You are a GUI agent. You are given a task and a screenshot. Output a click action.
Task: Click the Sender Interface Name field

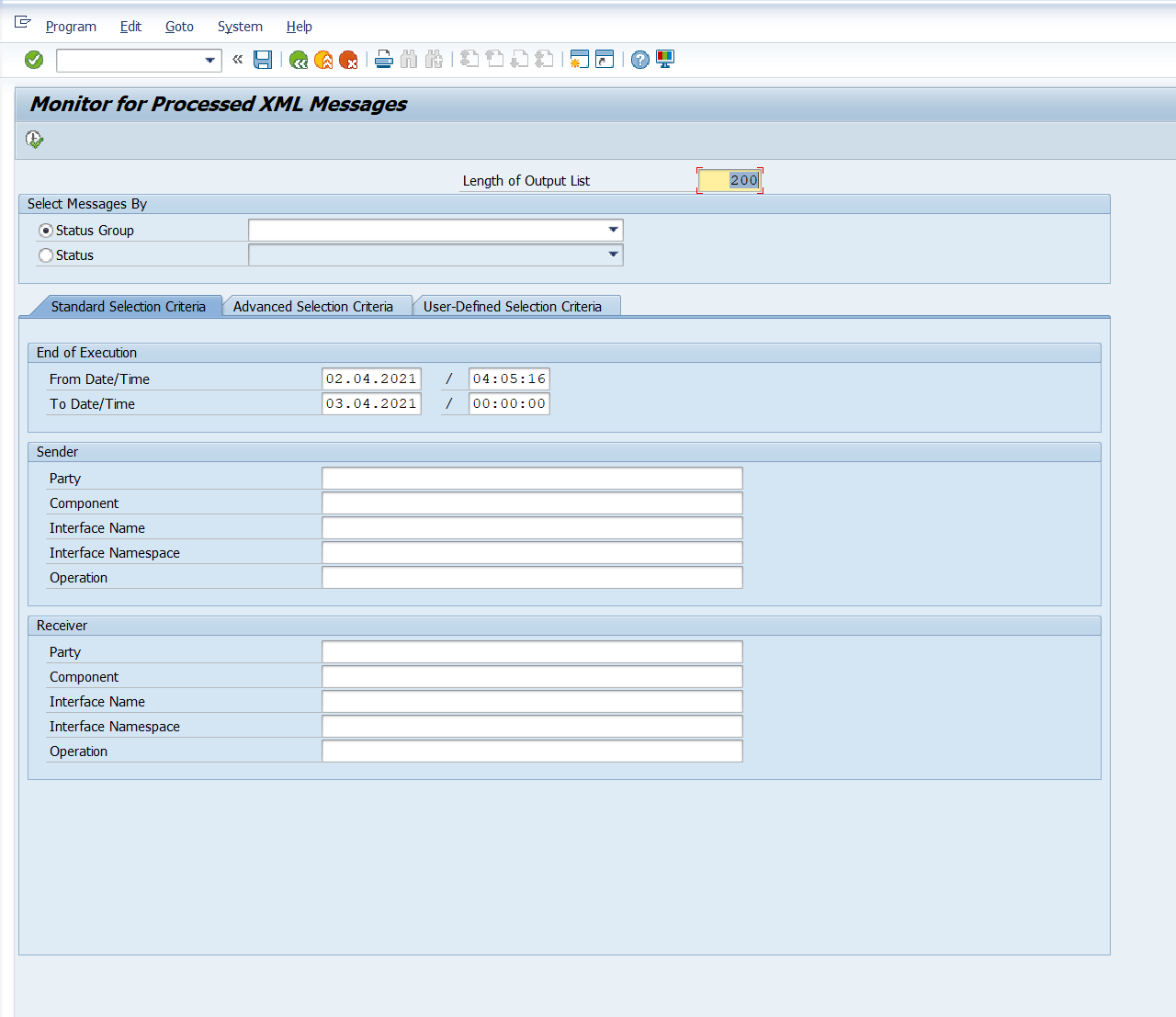point(532,528)
